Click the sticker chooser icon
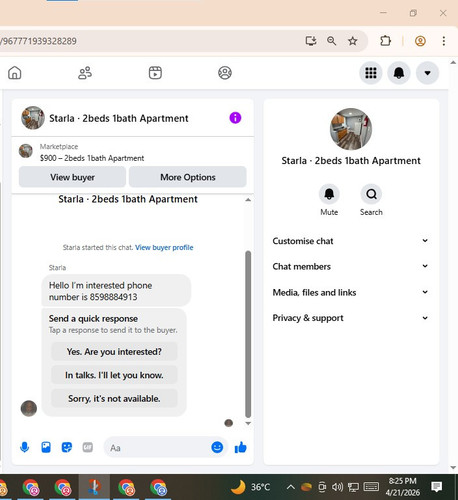Viewport: 458px width, 500px height. tap(67, 447)
